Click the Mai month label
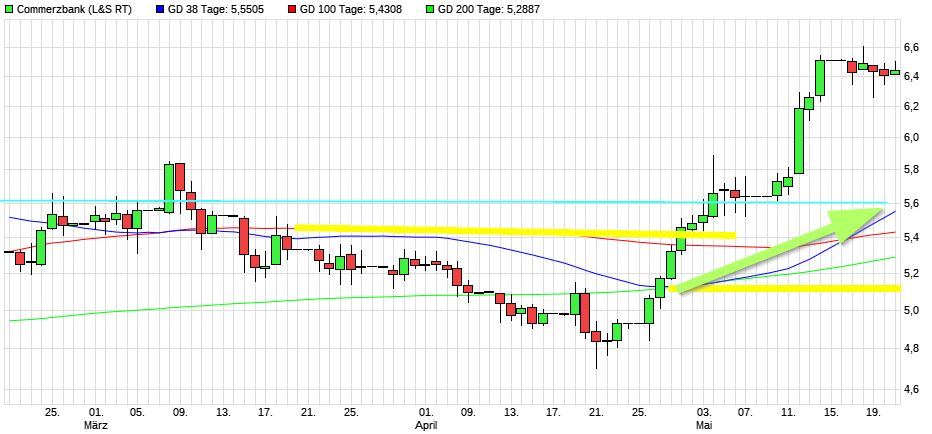Image resolution: width=932 pixels, height=434 pixels. [x=704, y=425]
